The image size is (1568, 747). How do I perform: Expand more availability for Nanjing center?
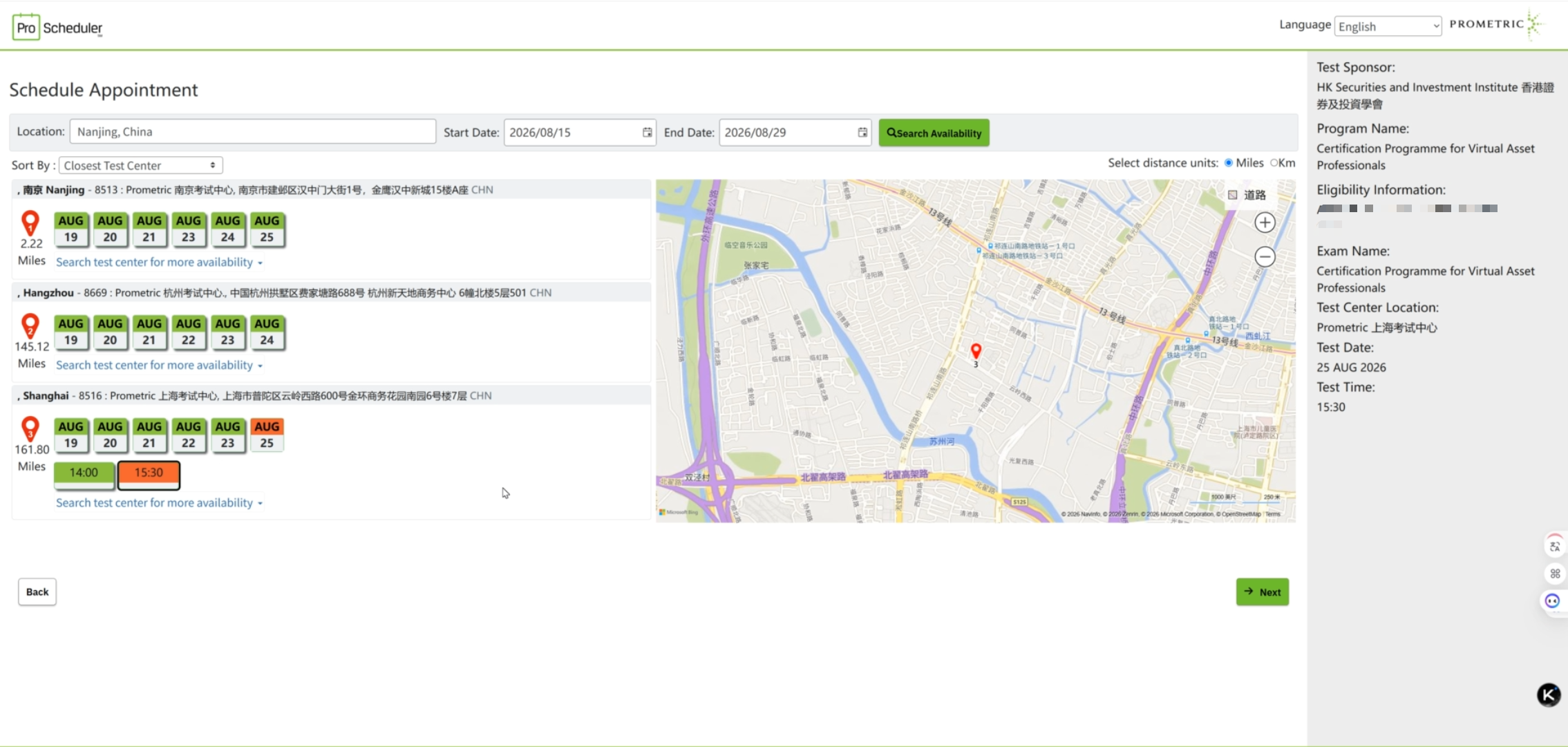pyautogui.click(x=159, y=262)
